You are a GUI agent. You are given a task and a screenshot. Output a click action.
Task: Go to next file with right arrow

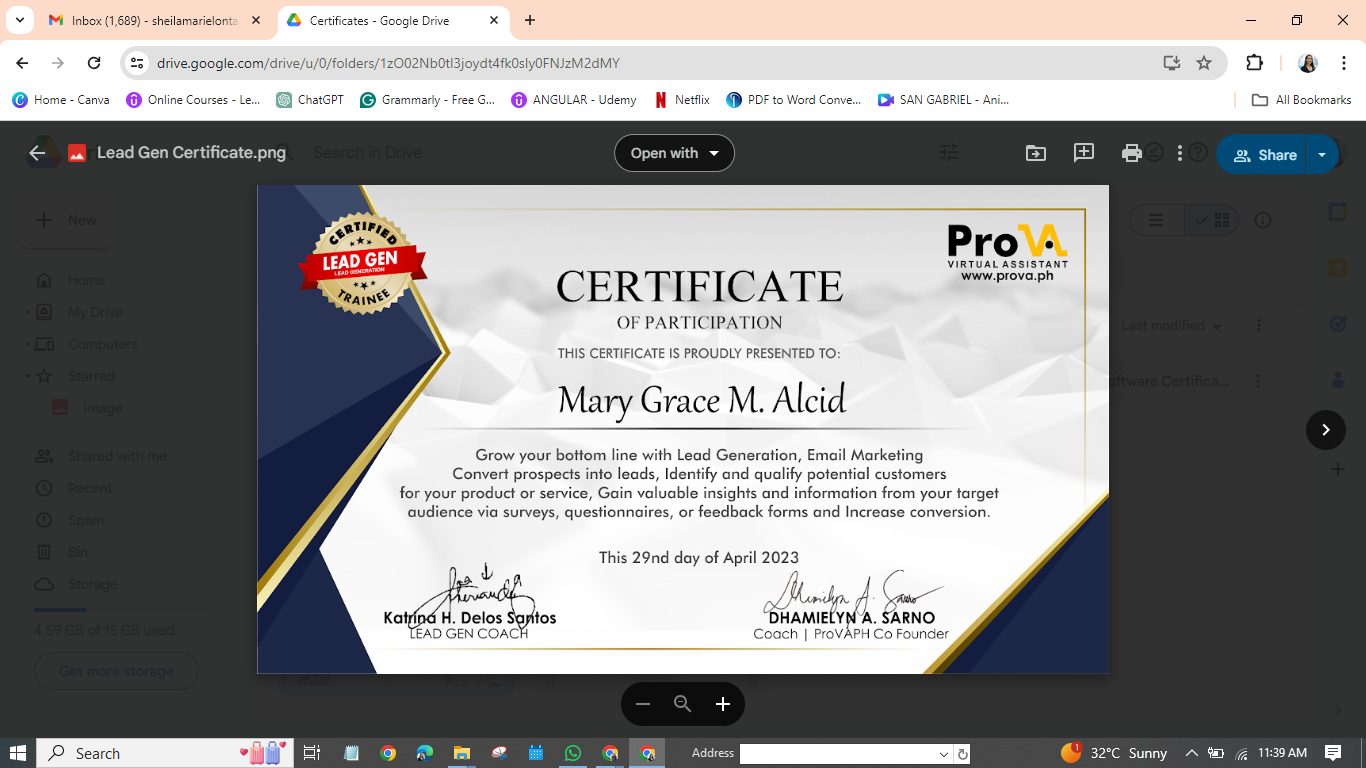(x=1325, y=430)
